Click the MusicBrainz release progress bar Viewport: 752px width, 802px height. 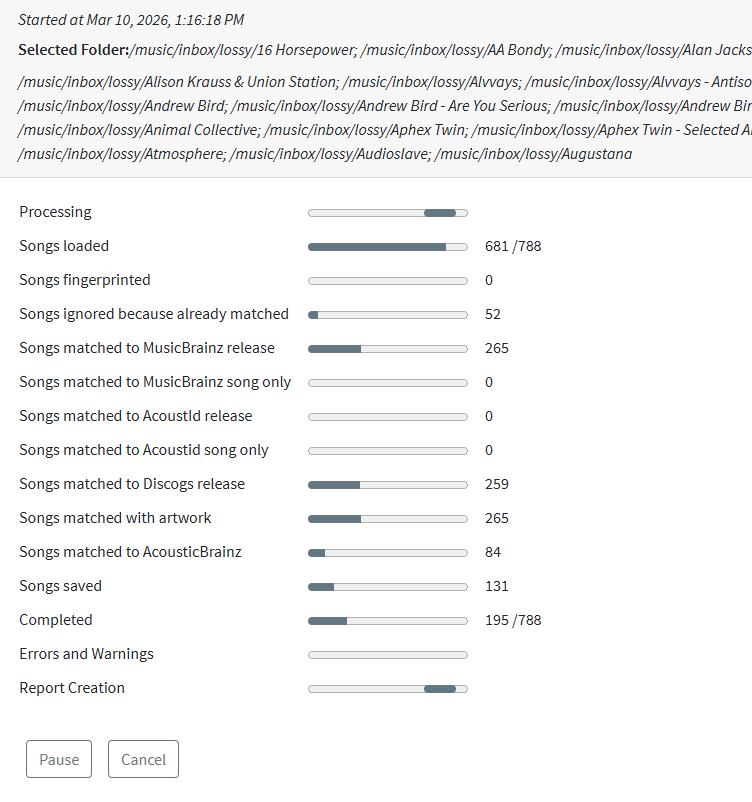point(388,349)
